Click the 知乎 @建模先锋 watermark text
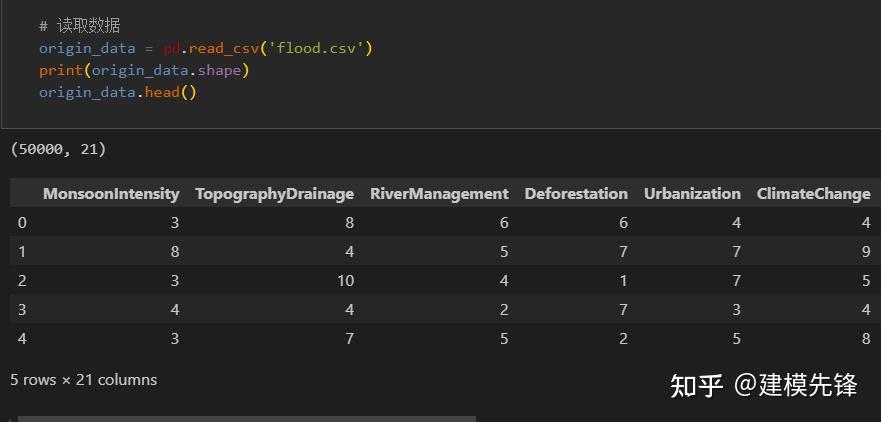Image resolution: width=881 pixels, height=422 pixels. click(x=763, y=385)
